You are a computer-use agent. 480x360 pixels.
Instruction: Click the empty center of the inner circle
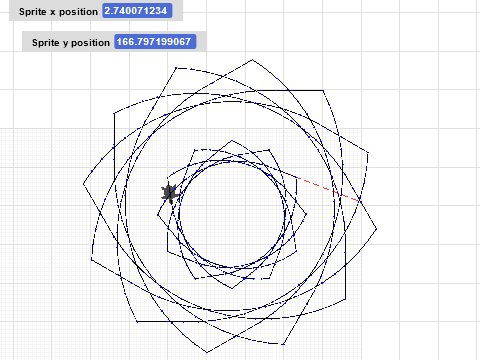pos(232,214)
